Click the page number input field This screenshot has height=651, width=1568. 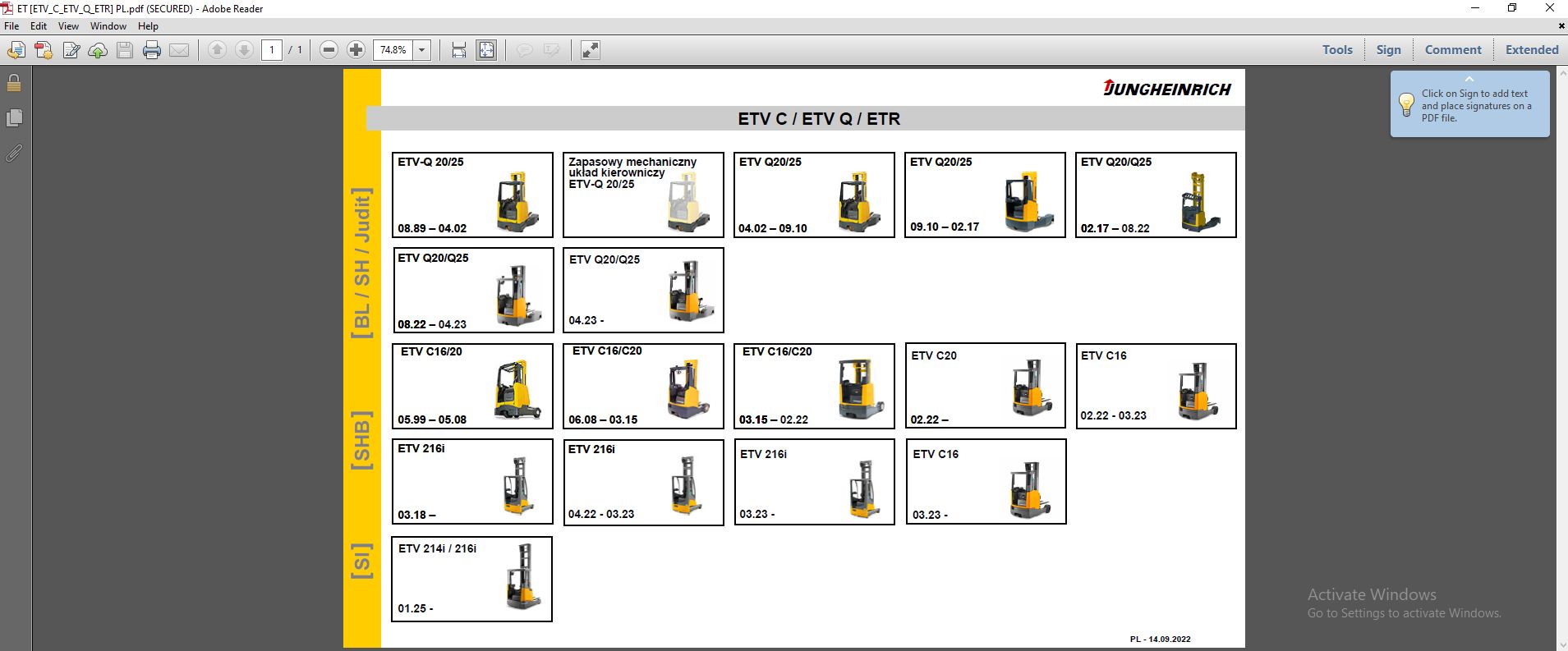click(272, 50)
